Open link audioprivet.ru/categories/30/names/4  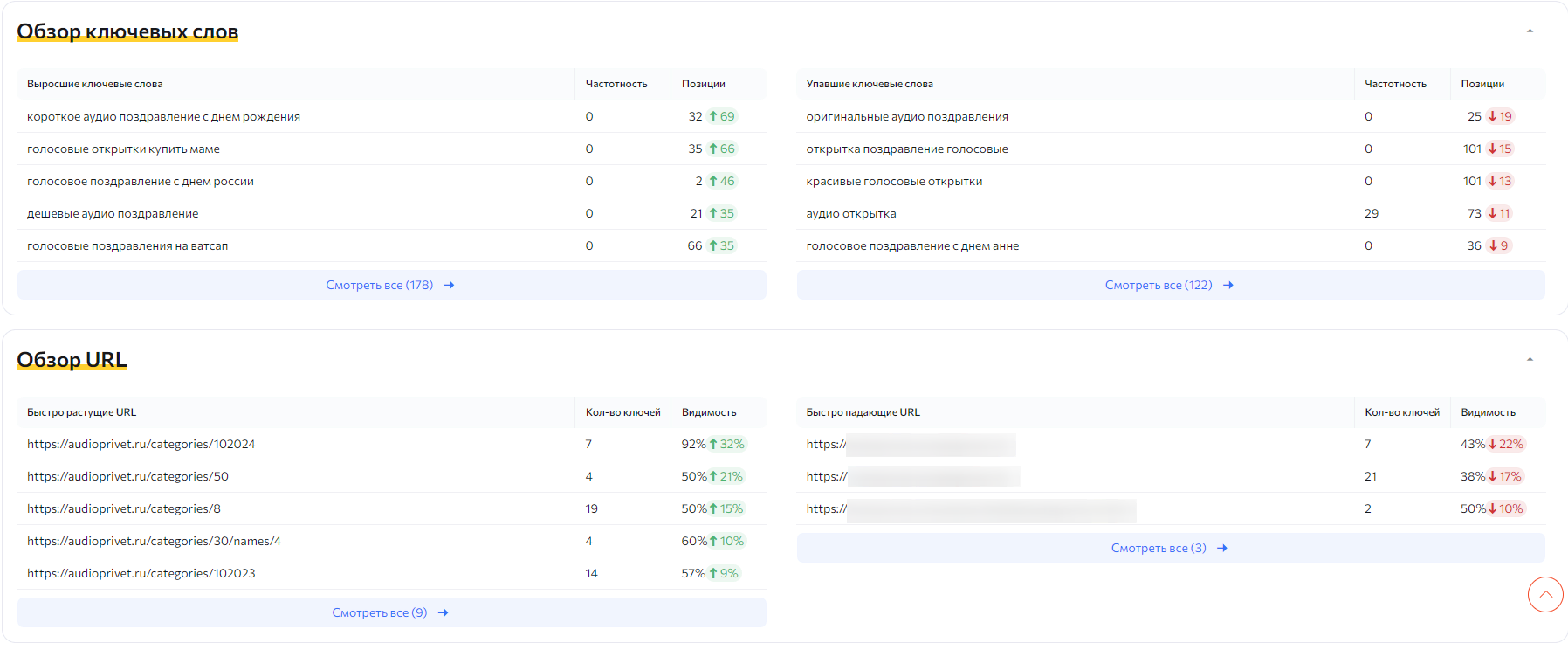point(154,541)
